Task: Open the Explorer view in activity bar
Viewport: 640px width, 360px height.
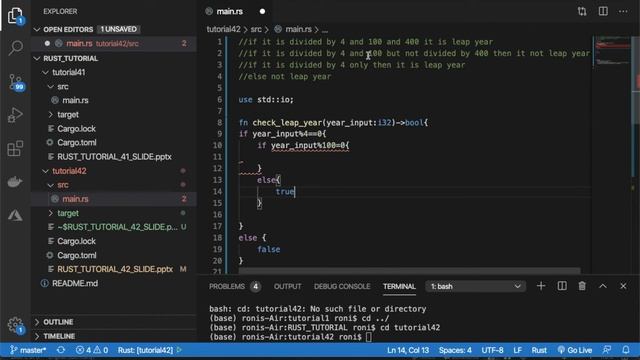Action: click(16, 16)
